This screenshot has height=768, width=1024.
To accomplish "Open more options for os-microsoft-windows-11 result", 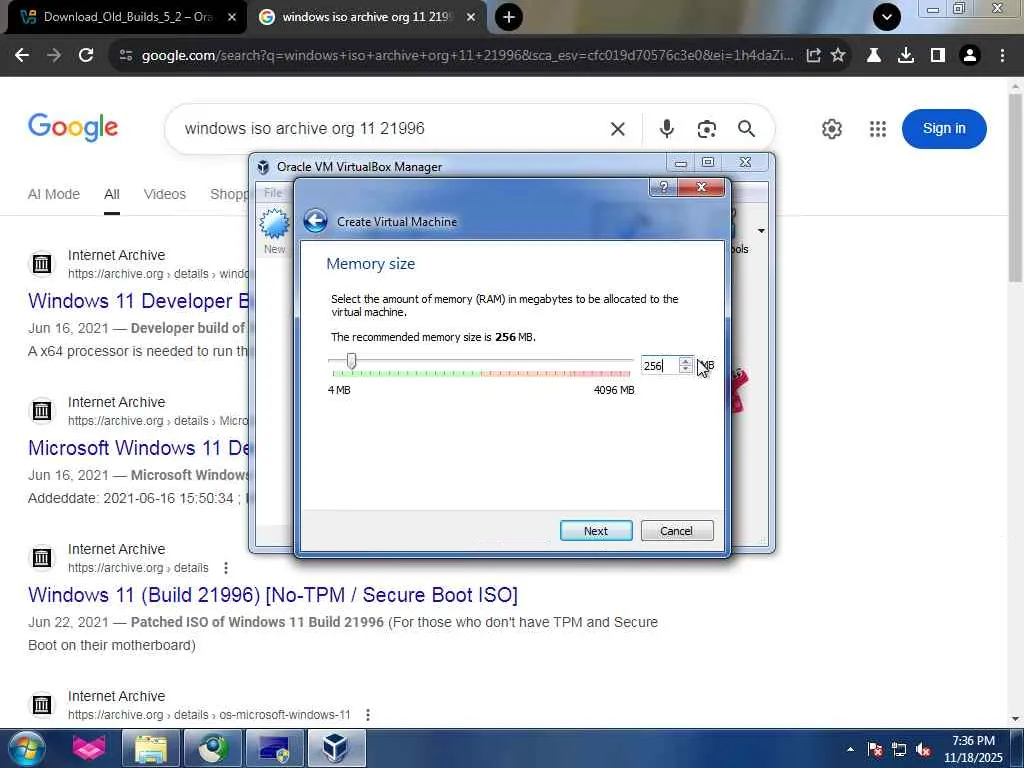I will pos(368,714).
